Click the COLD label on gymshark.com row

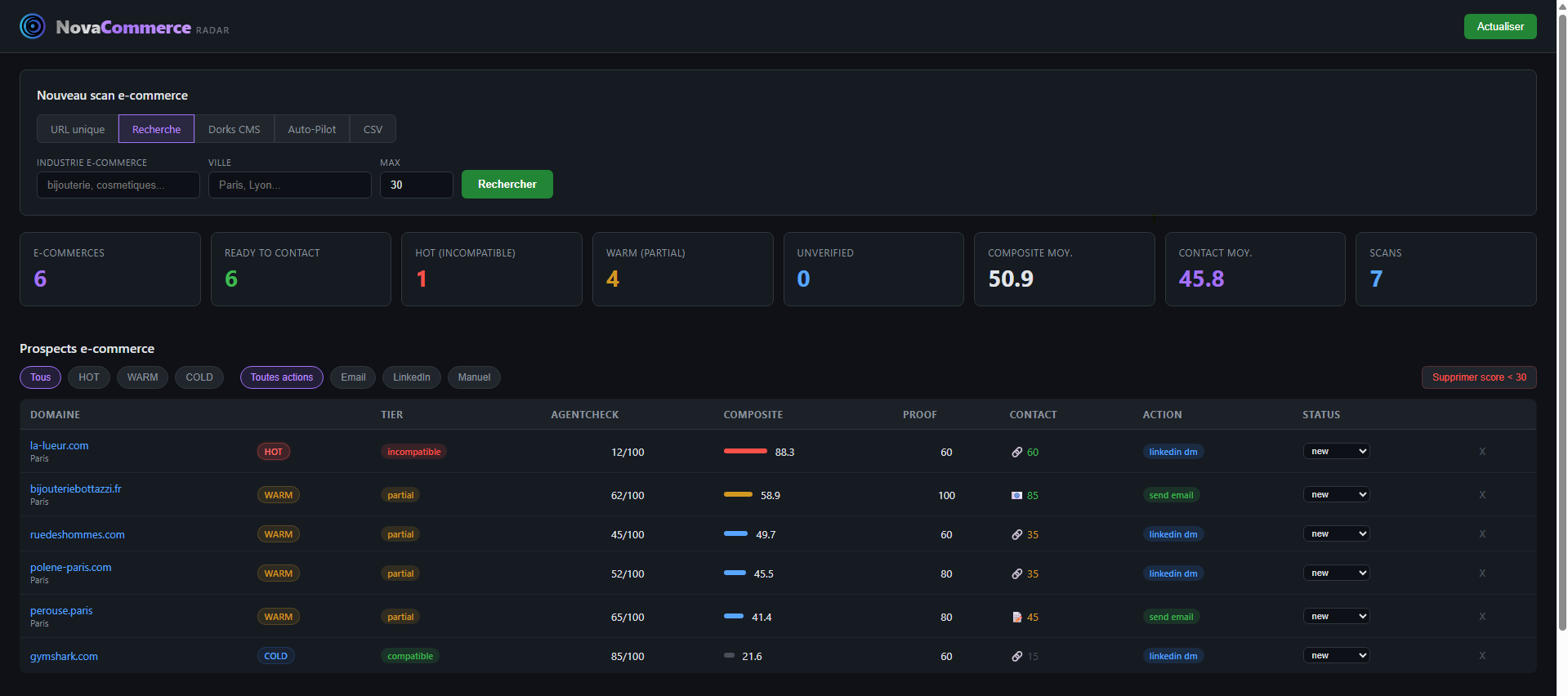coord(276,656)
